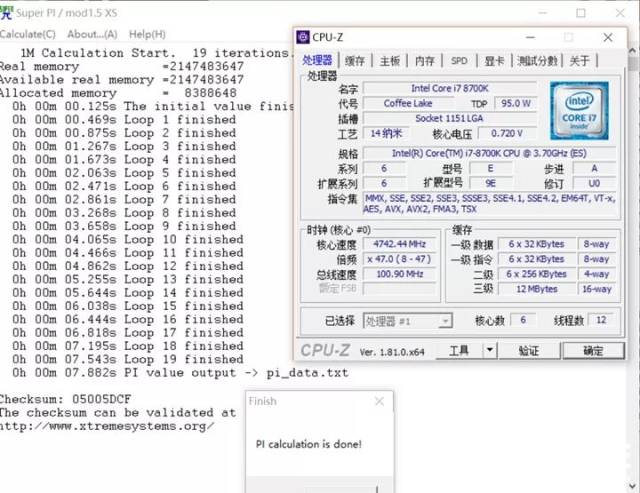
Task: Click the CPU-Z app icon in title bar
Action: 303,37
